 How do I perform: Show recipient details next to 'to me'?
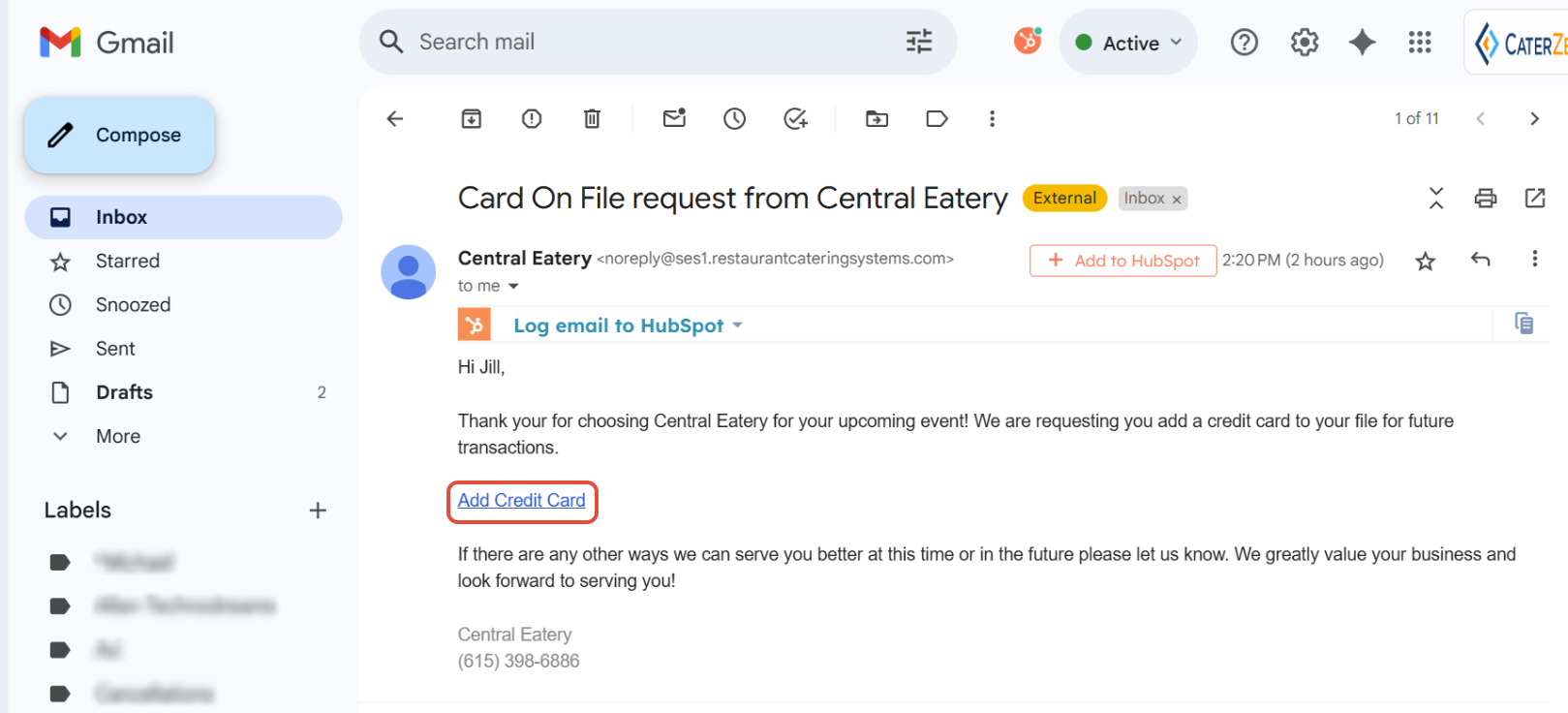[513, 286]
